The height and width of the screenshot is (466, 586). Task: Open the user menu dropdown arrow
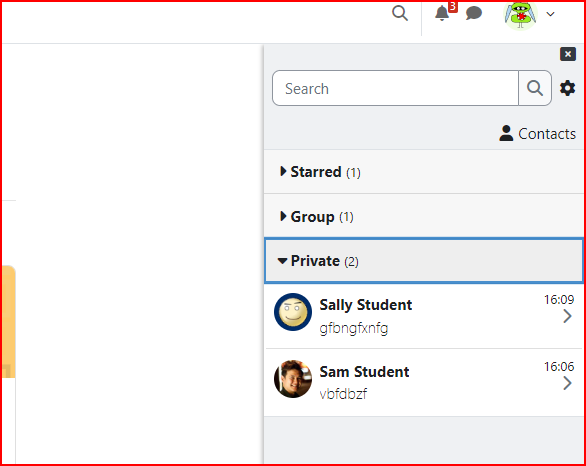[550, 14]
